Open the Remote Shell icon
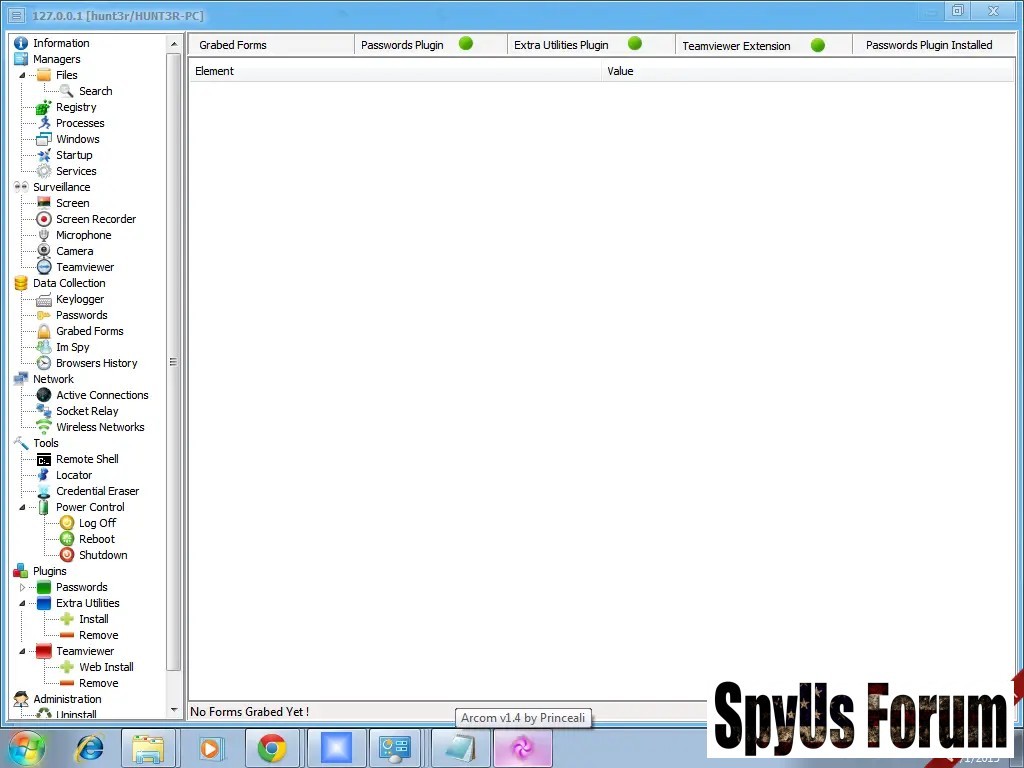Image resolution: width=1024 pixels, height=768 pixels. click(x=44, y=459)
